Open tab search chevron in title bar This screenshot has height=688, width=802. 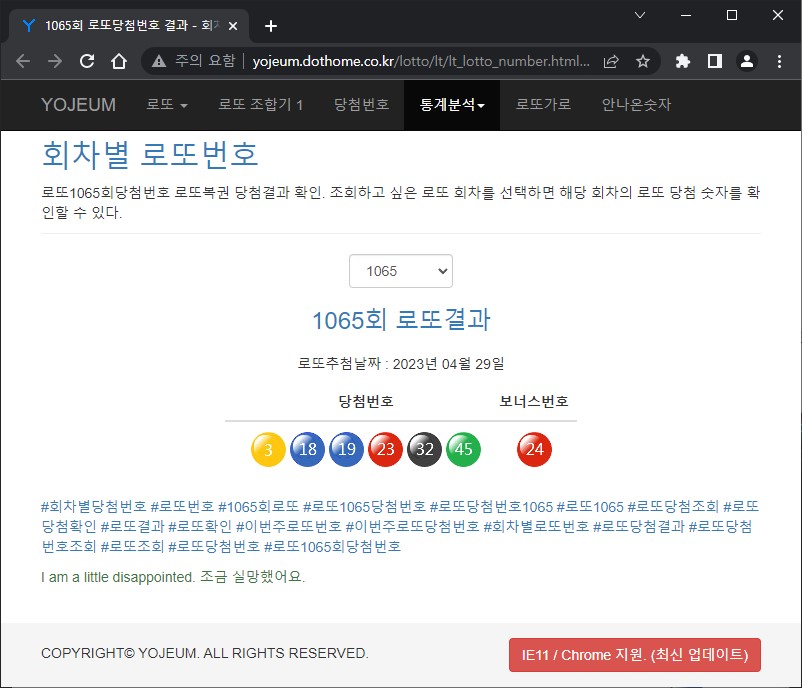point(639,15)
